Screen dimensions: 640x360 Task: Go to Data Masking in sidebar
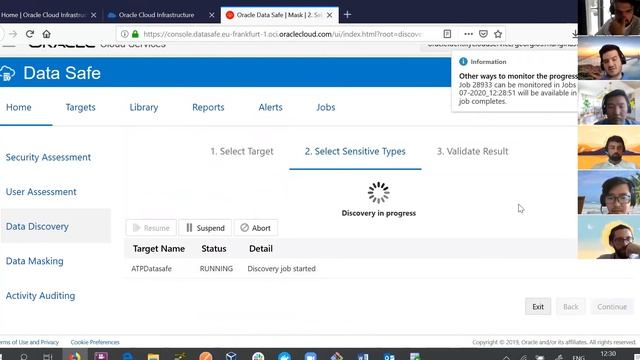(x=35, y=261)
